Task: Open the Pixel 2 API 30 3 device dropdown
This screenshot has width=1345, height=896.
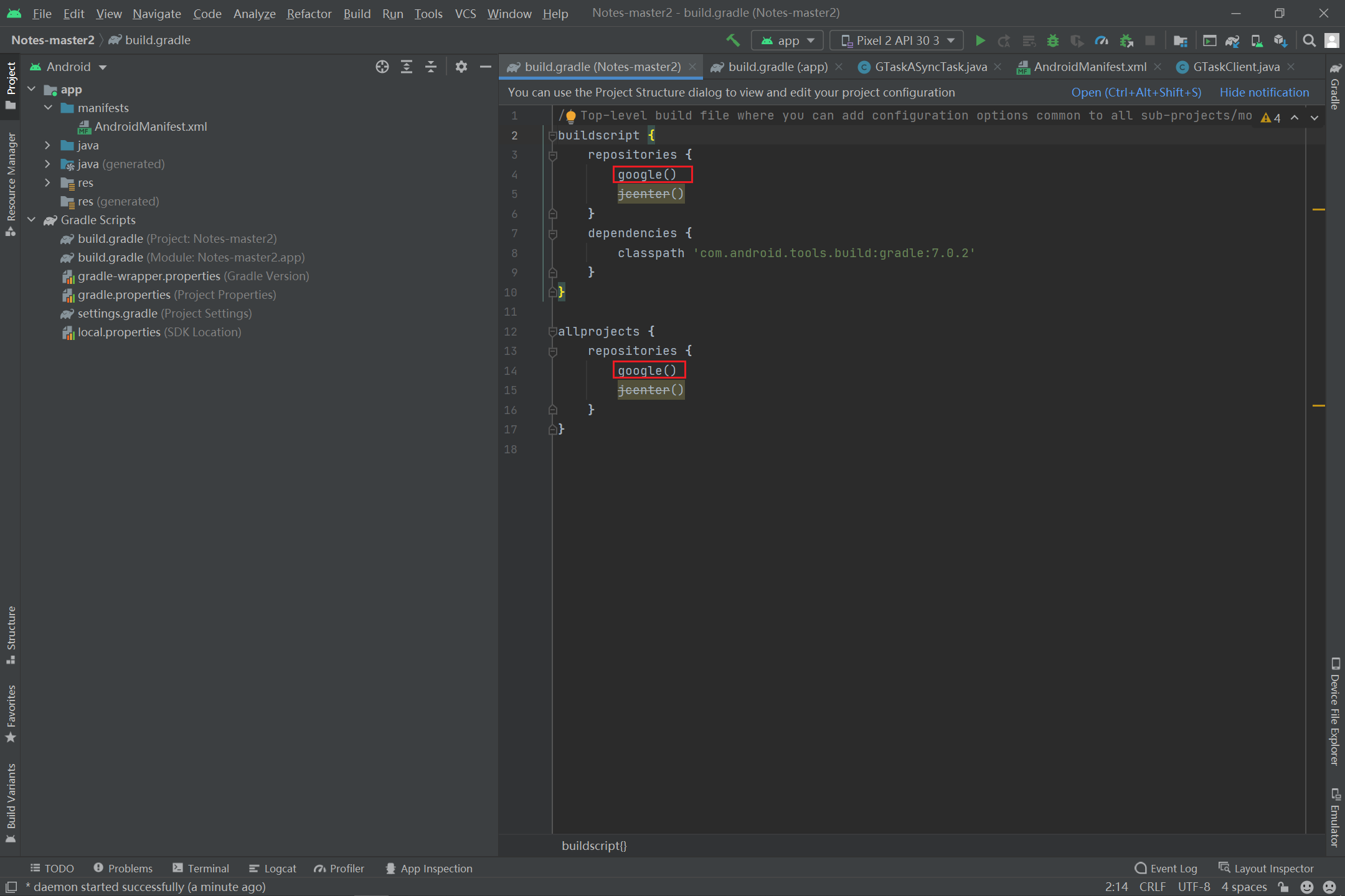Action: [x=897, y=40]
